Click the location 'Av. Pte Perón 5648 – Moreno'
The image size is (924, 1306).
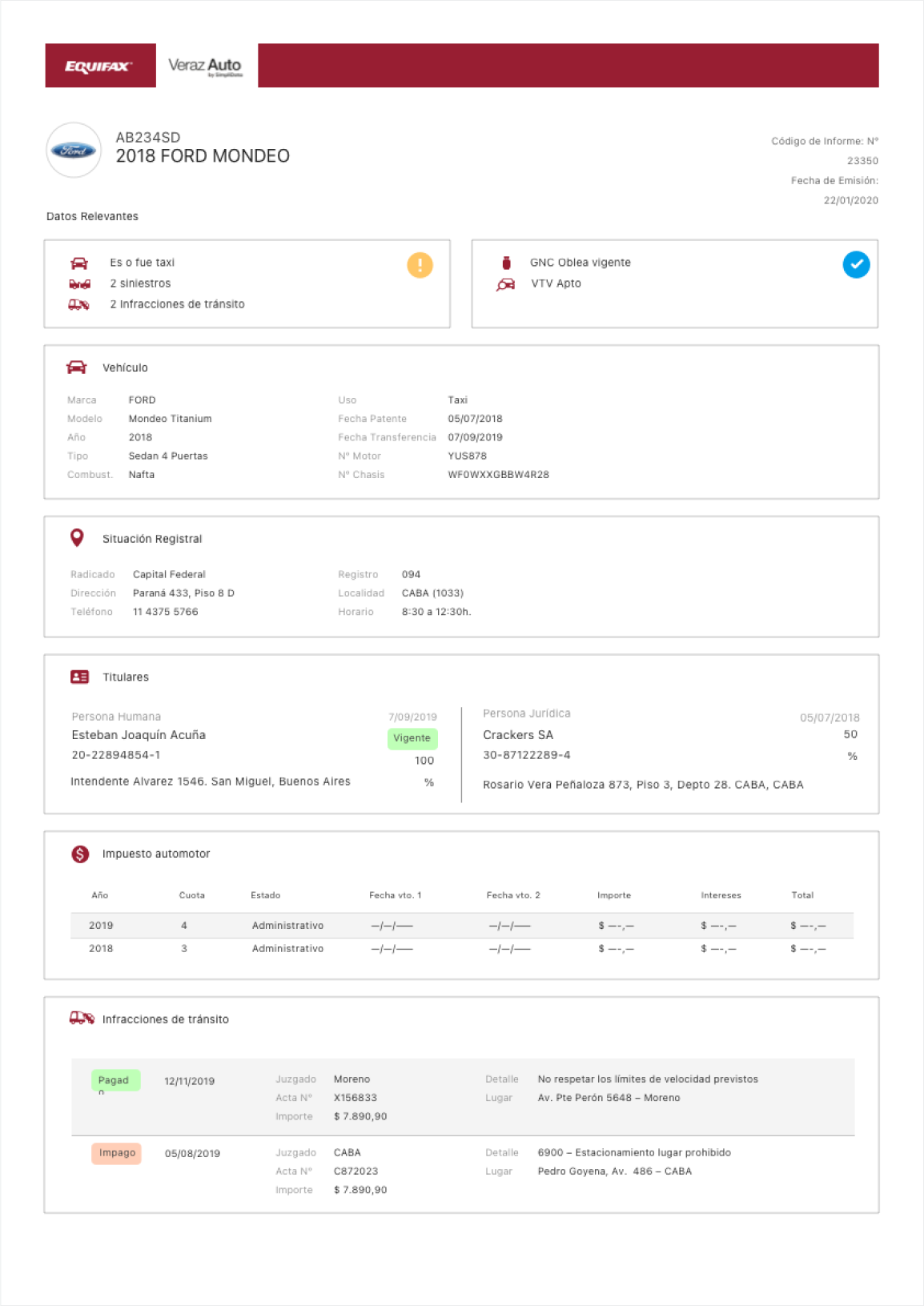(x=609, y=1098)
